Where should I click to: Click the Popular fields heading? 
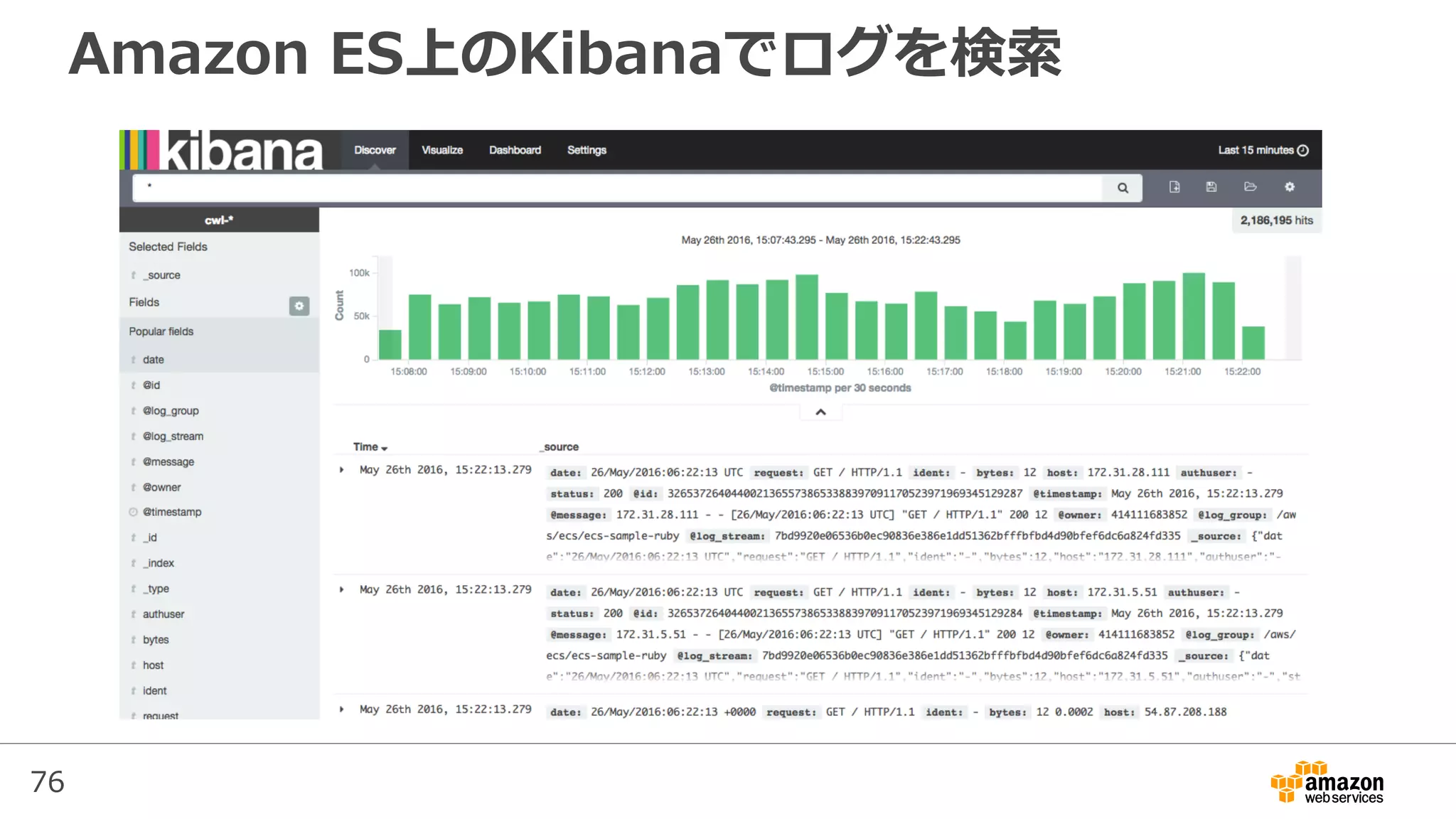coord(161,331)
